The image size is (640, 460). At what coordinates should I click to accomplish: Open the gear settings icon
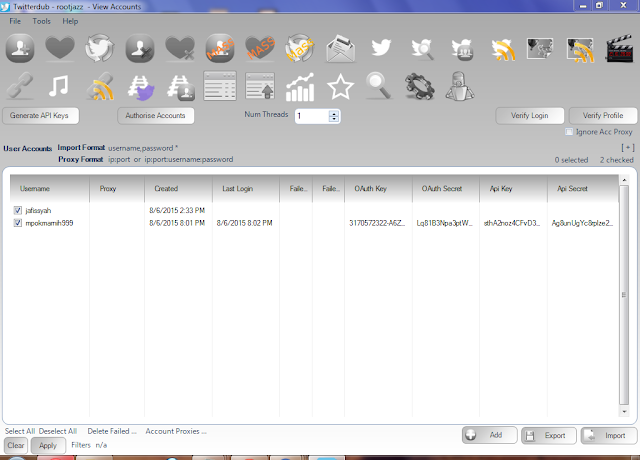point(420,86)
